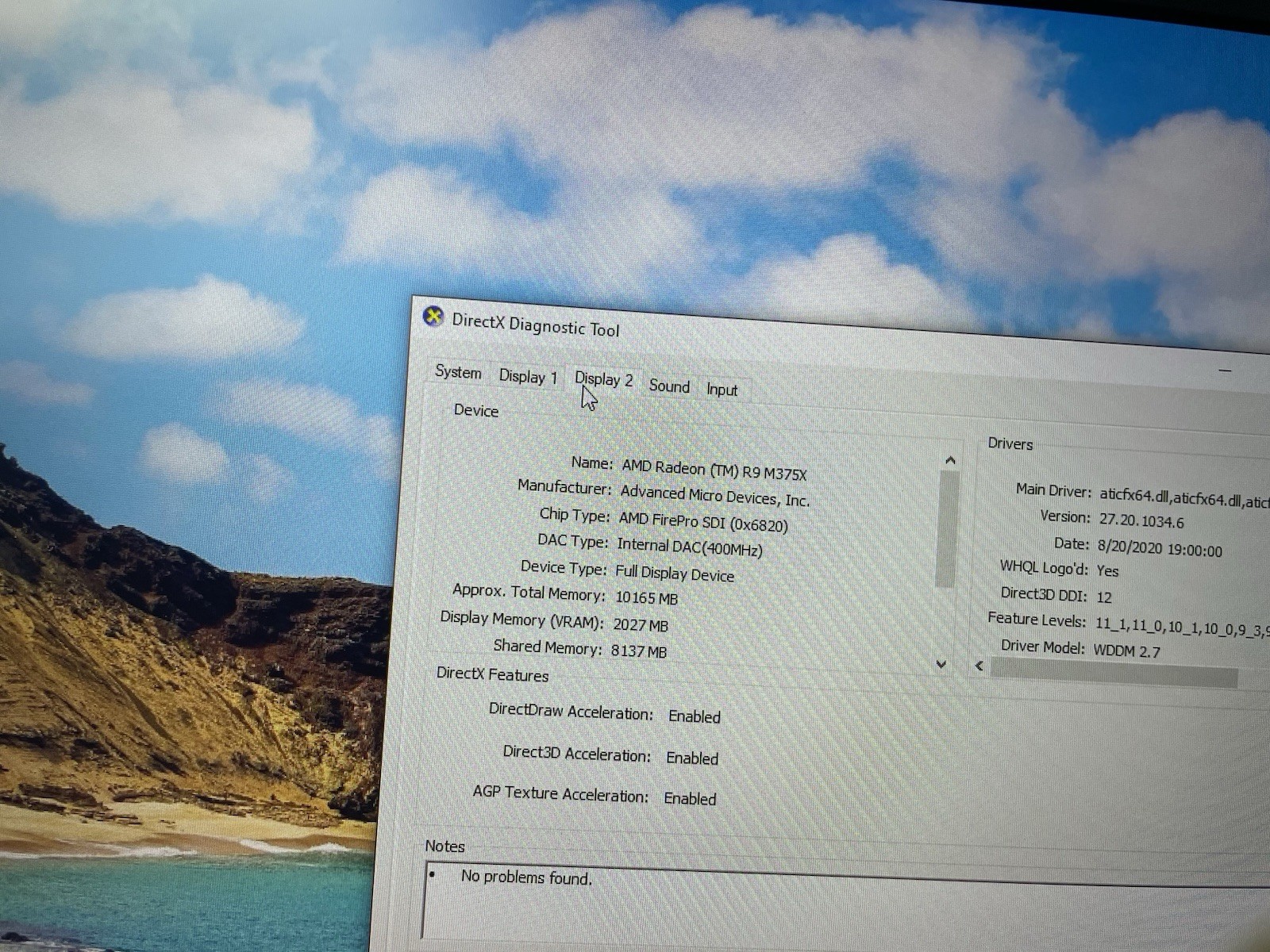Click the Device list scroll-up arrow
Screen dimensions: 1270x952
click(x=950, y=461)
